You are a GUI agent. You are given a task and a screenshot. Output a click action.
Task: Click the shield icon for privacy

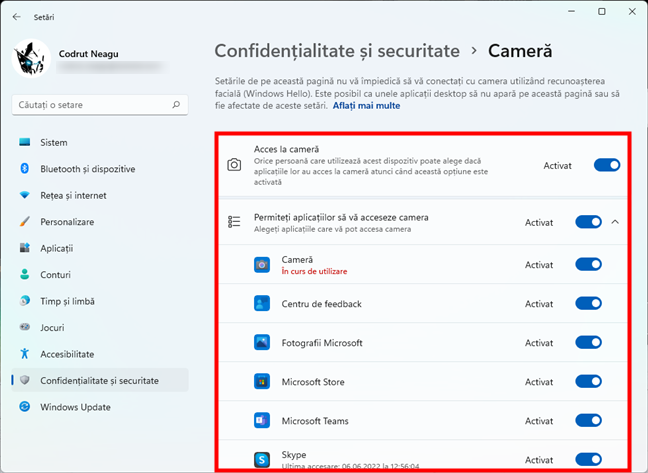[25, 380]
